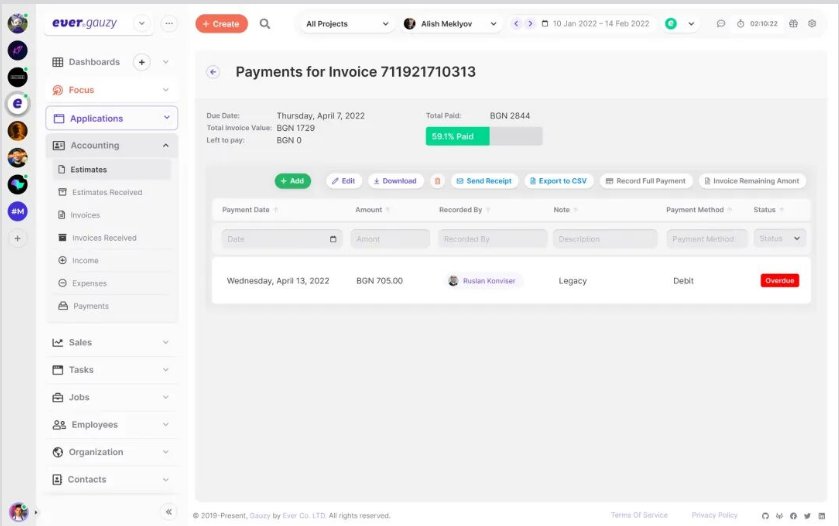Image resolution: width=839 pixels, height=526 pixels.
Task: Open the chat messages icon
Action: pyautogui.click(x=721, y=23)
